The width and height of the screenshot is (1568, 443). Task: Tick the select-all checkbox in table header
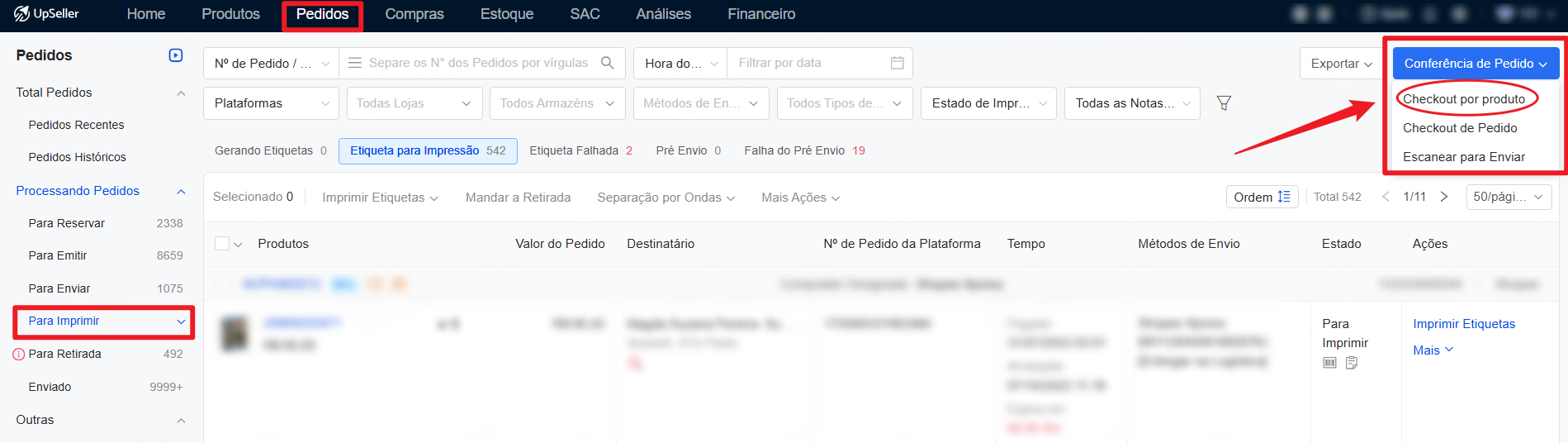click(x=222, y=244)
